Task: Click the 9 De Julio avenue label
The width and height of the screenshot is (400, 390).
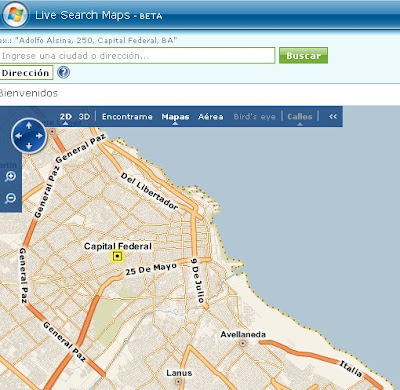Action: point(197,280)
